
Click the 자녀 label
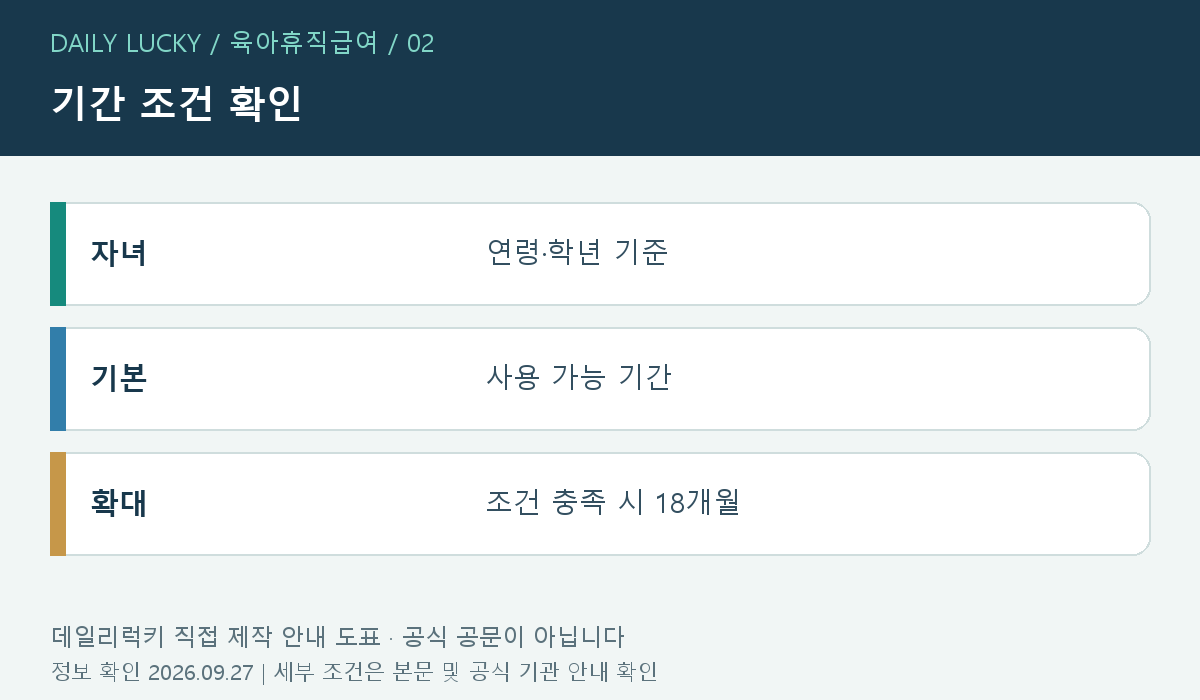(x=119, y=253)
